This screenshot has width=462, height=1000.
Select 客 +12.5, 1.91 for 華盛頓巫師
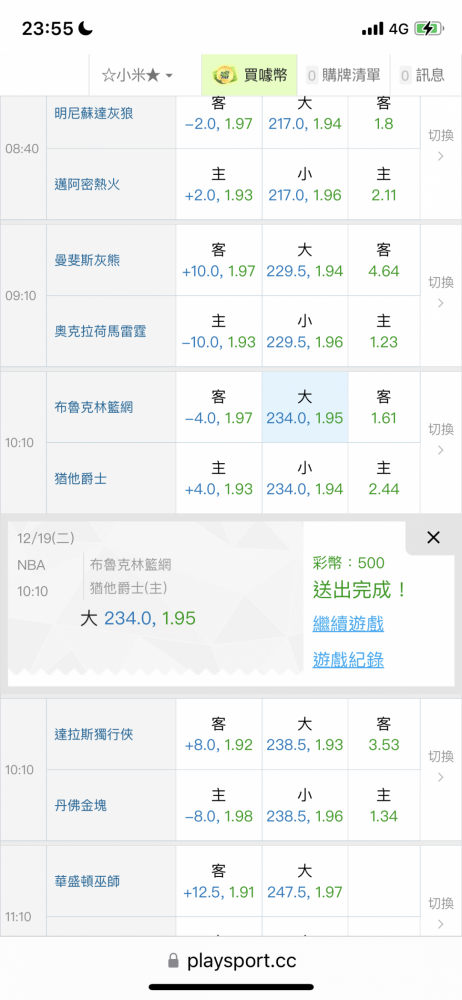click(219, 881)
